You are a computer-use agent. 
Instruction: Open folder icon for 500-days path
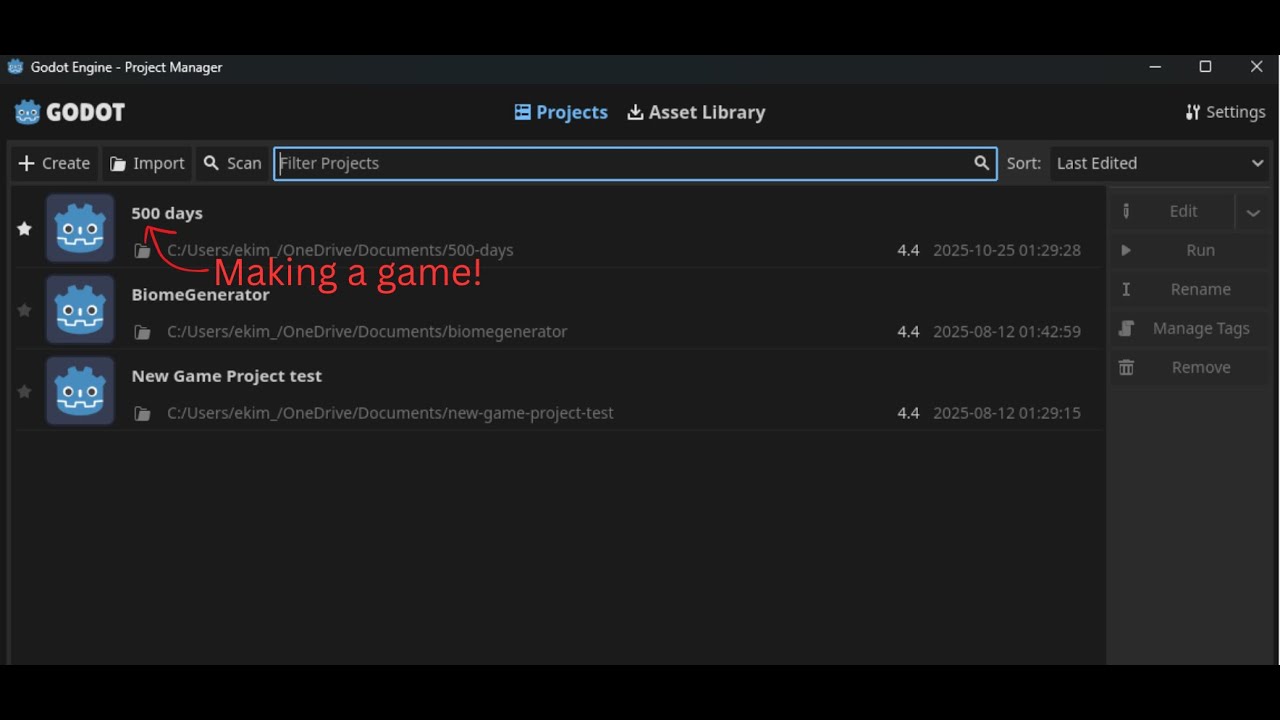[x=143, y=251]
